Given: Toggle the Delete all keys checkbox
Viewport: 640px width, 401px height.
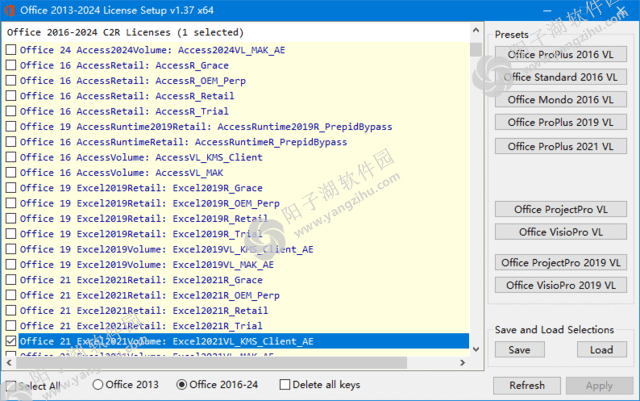Looking at the screenshot, I should [285, 385].
